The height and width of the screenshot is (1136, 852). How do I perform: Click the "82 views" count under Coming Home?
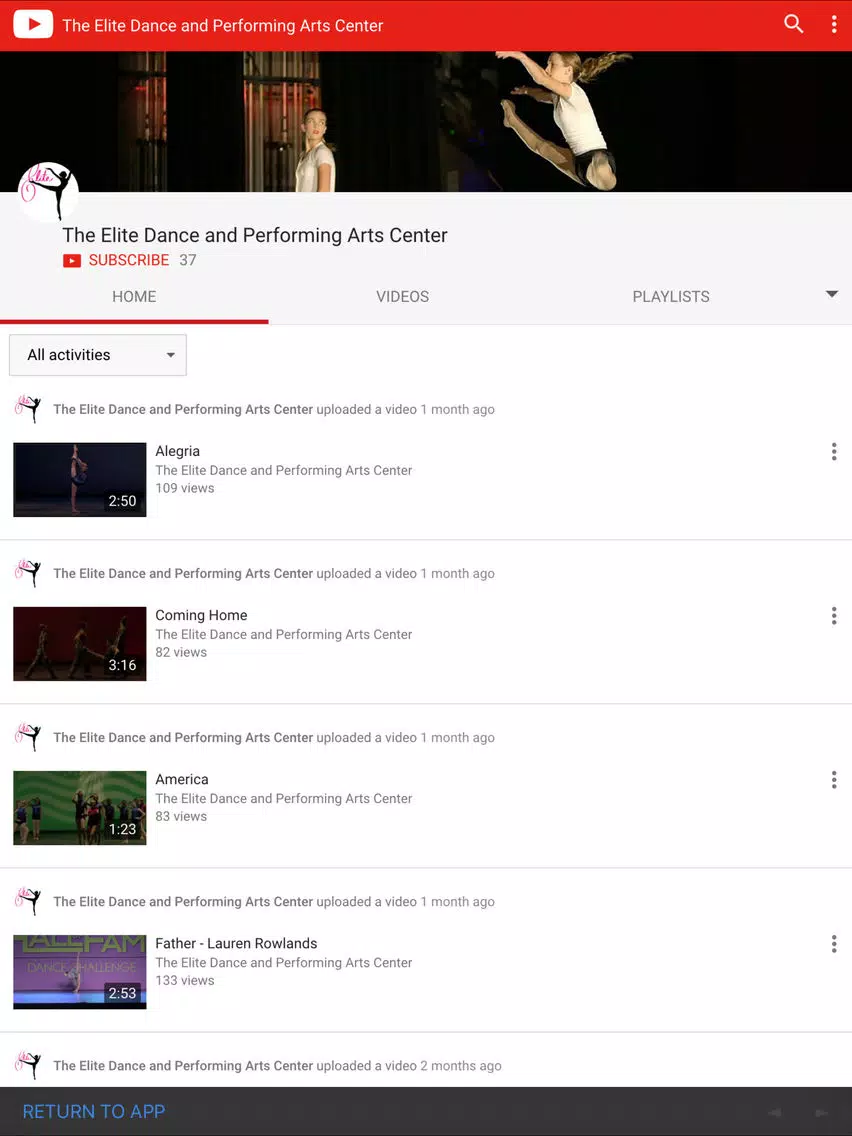pos(181,652)
